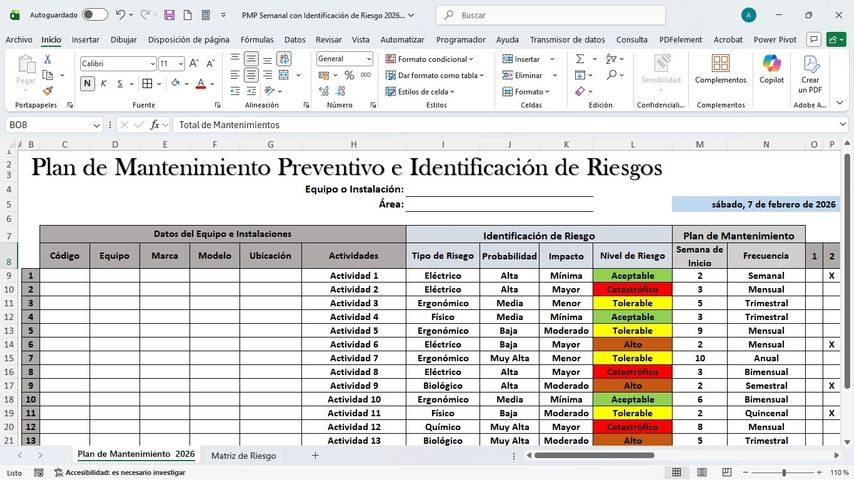Click the Clear eraser icon

click(x=580, y=91)
